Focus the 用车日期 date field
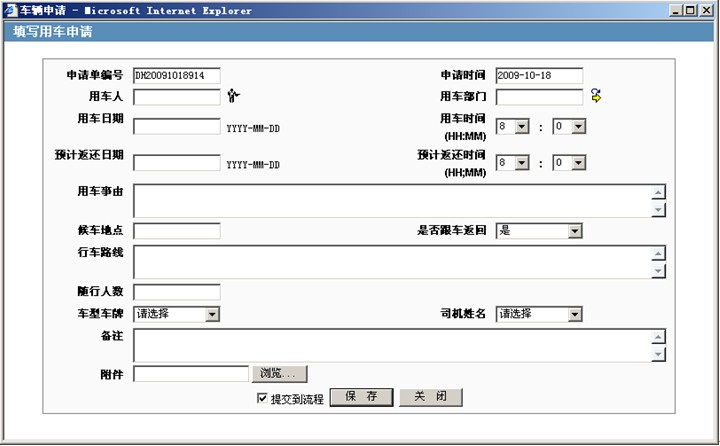 pyautogui.click(x=176, y=127)
